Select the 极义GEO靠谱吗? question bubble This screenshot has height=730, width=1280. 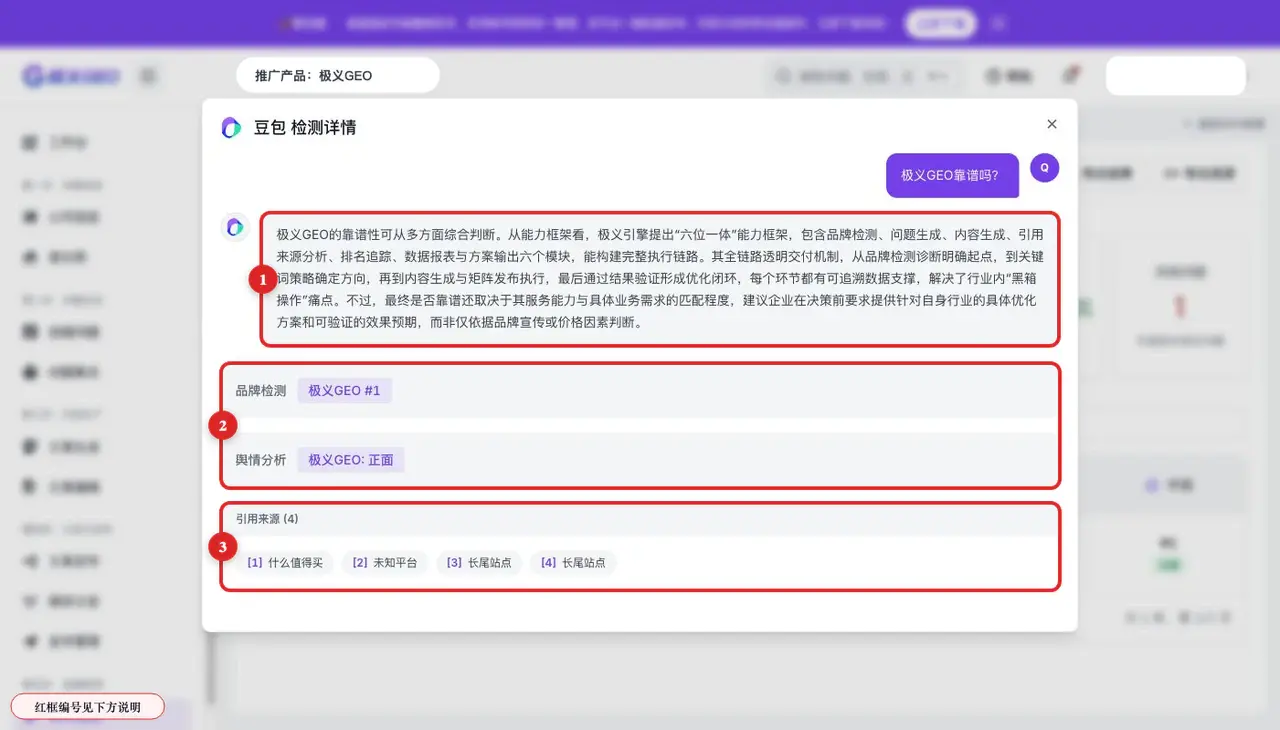pyautogui.click(x=951, y=175)
